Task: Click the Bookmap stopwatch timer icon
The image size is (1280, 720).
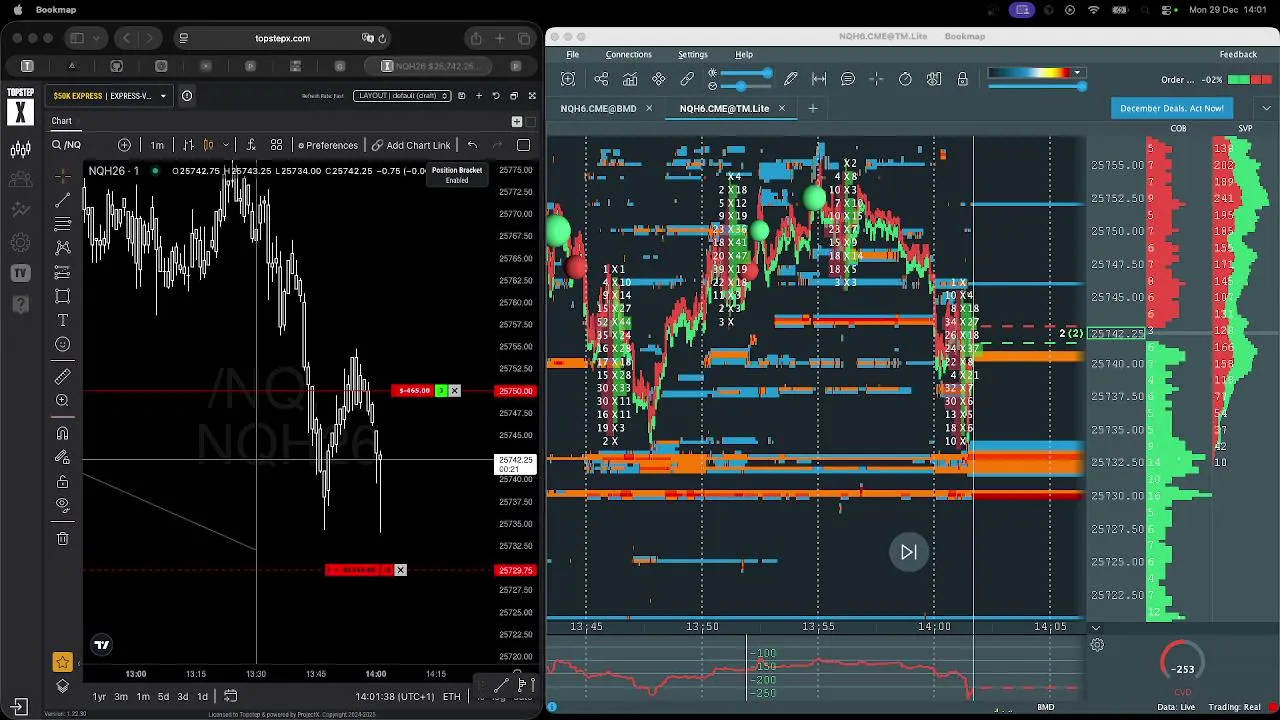Action: 905,79
